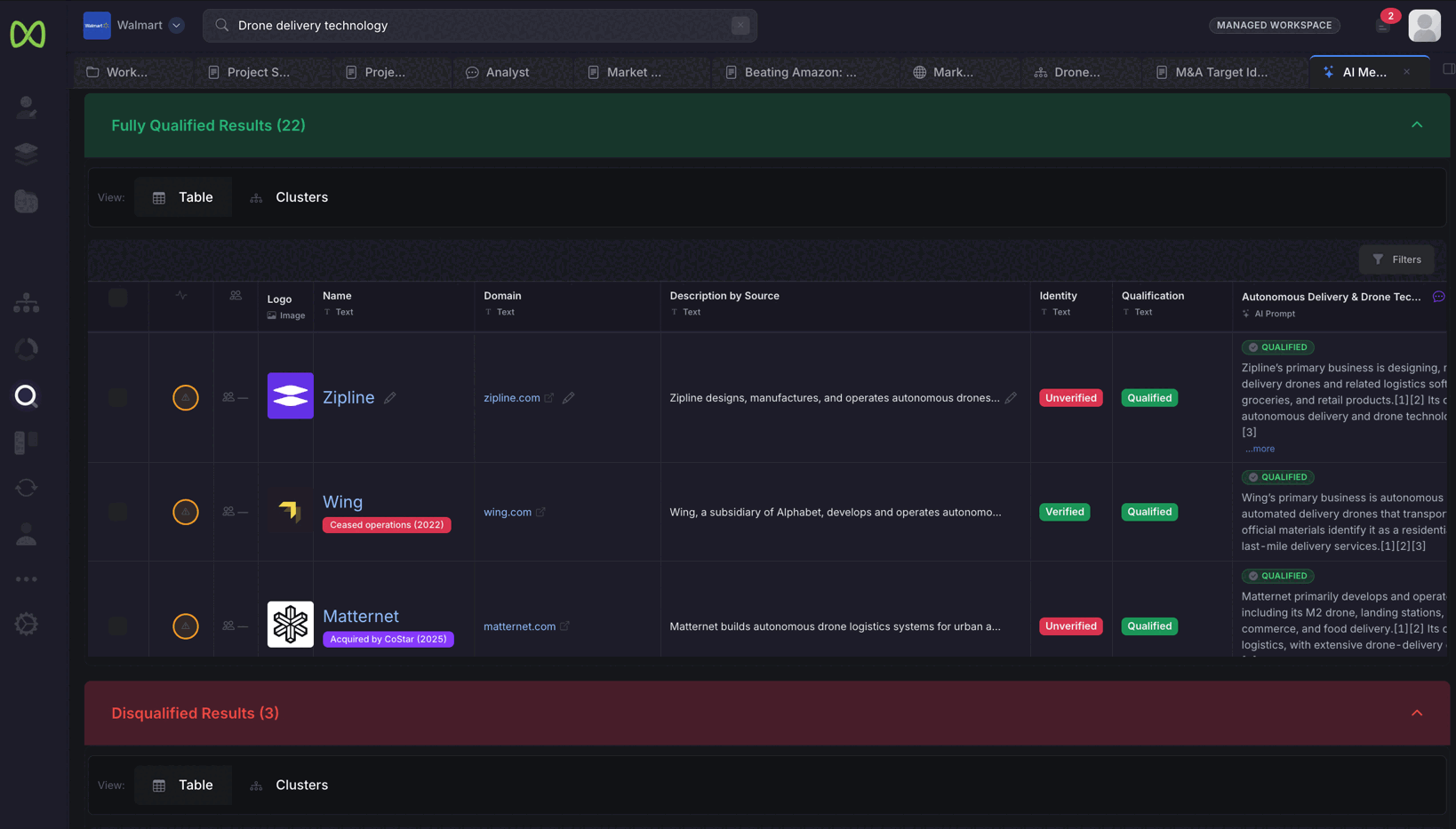Click the Verified identity badge for Wing
1456x829 pixels.
1064,512
